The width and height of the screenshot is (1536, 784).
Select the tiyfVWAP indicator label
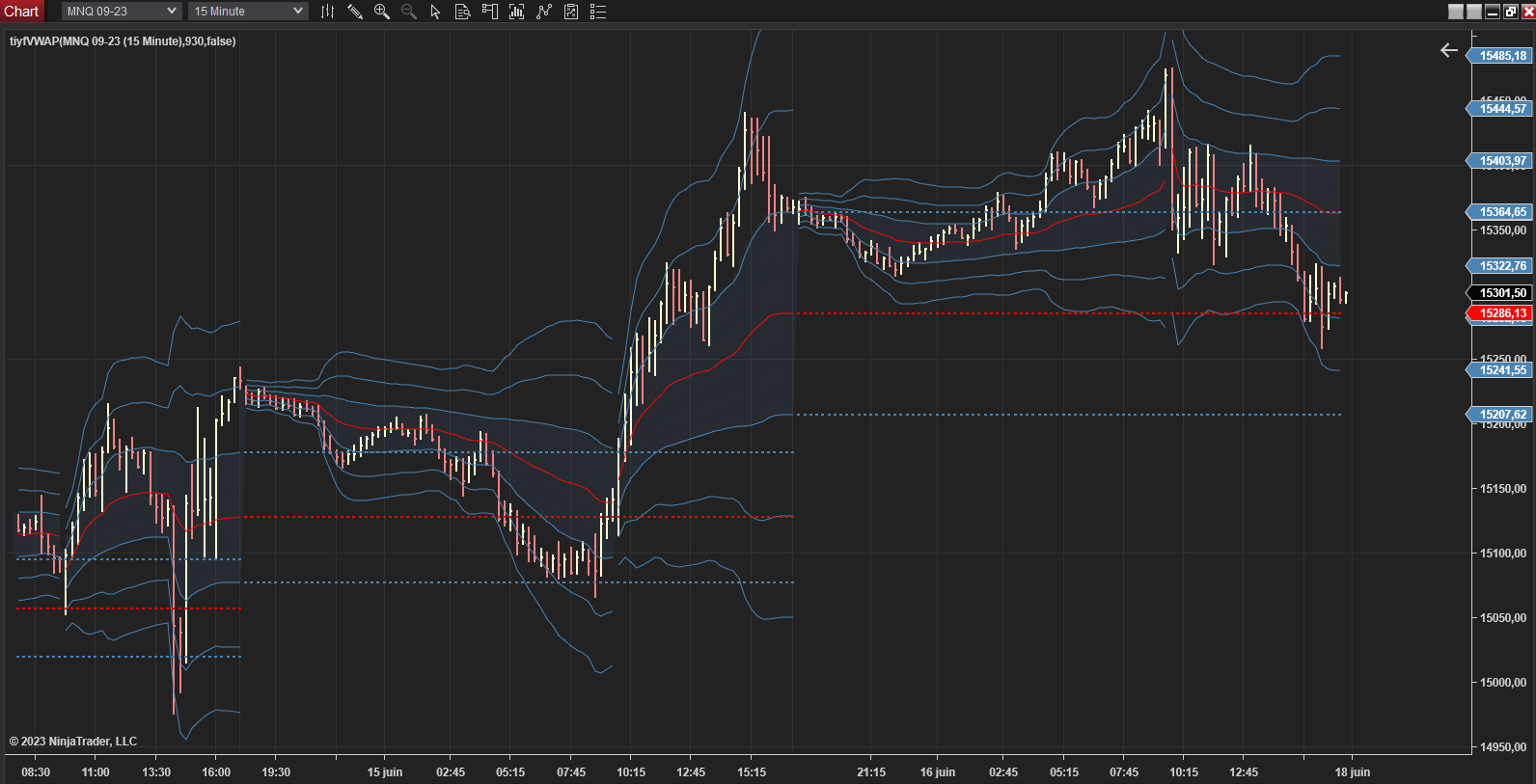[123, 41]
